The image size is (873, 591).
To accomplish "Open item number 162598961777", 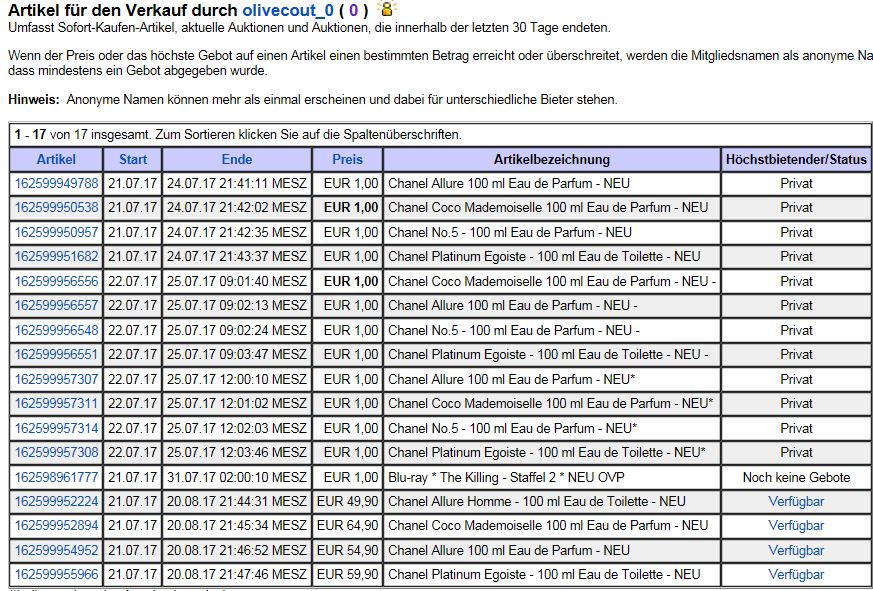I will (56, 477).
